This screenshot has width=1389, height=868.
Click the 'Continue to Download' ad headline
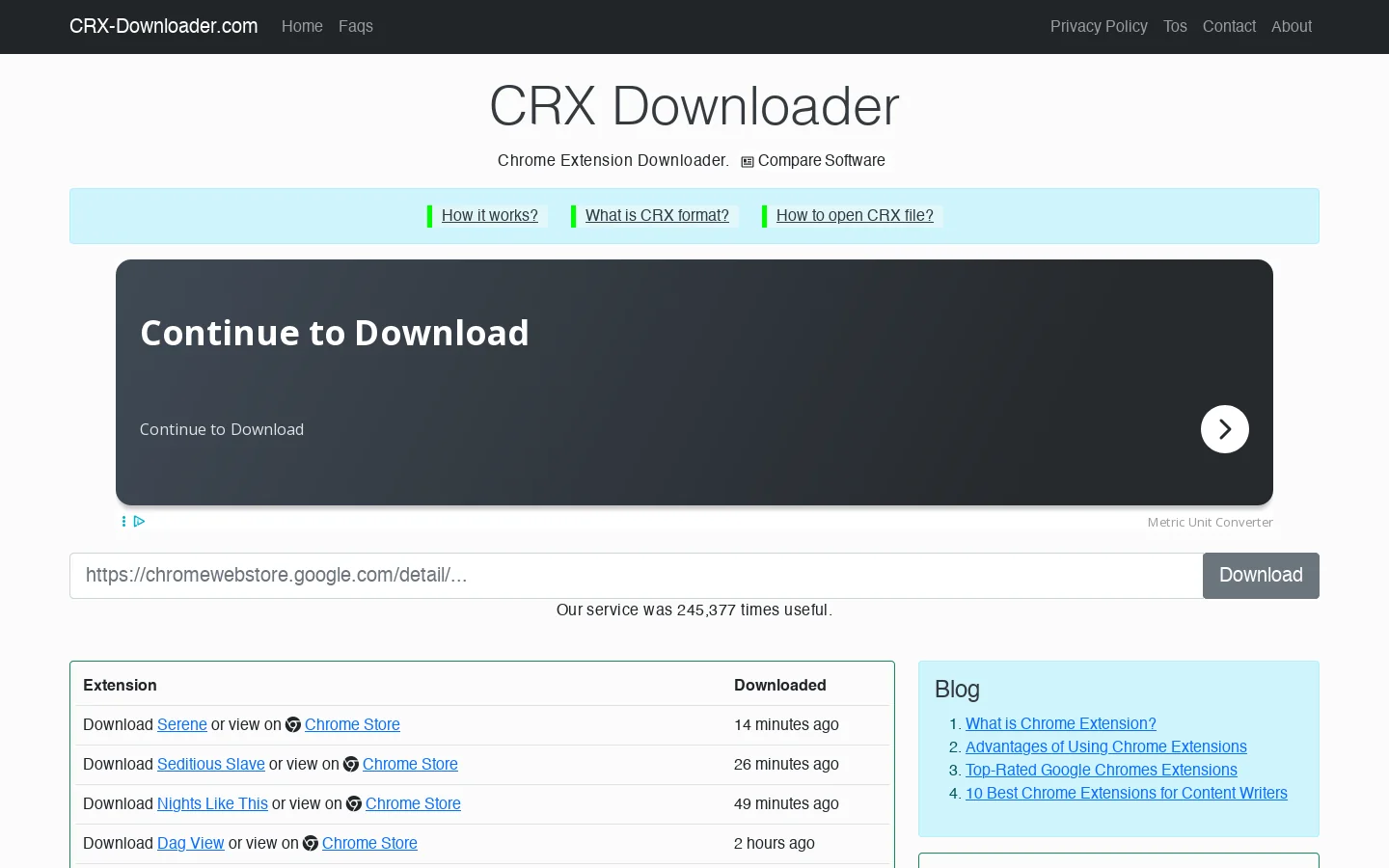pyautogui.click(x=335, y=333)
